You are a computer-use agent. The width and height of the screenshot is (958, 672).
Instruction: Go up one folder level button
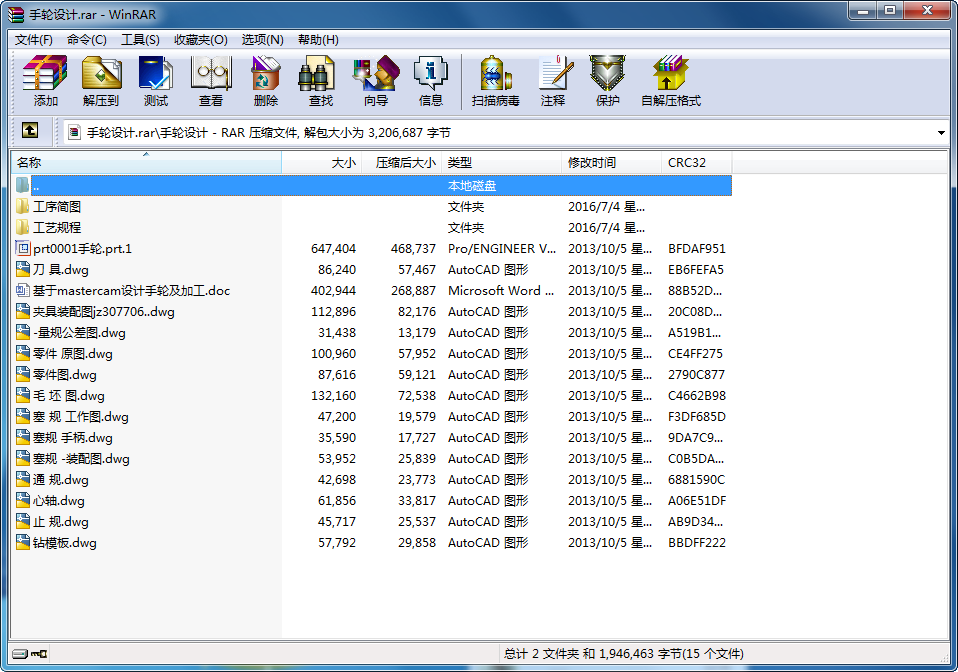[x=30, y=131]
